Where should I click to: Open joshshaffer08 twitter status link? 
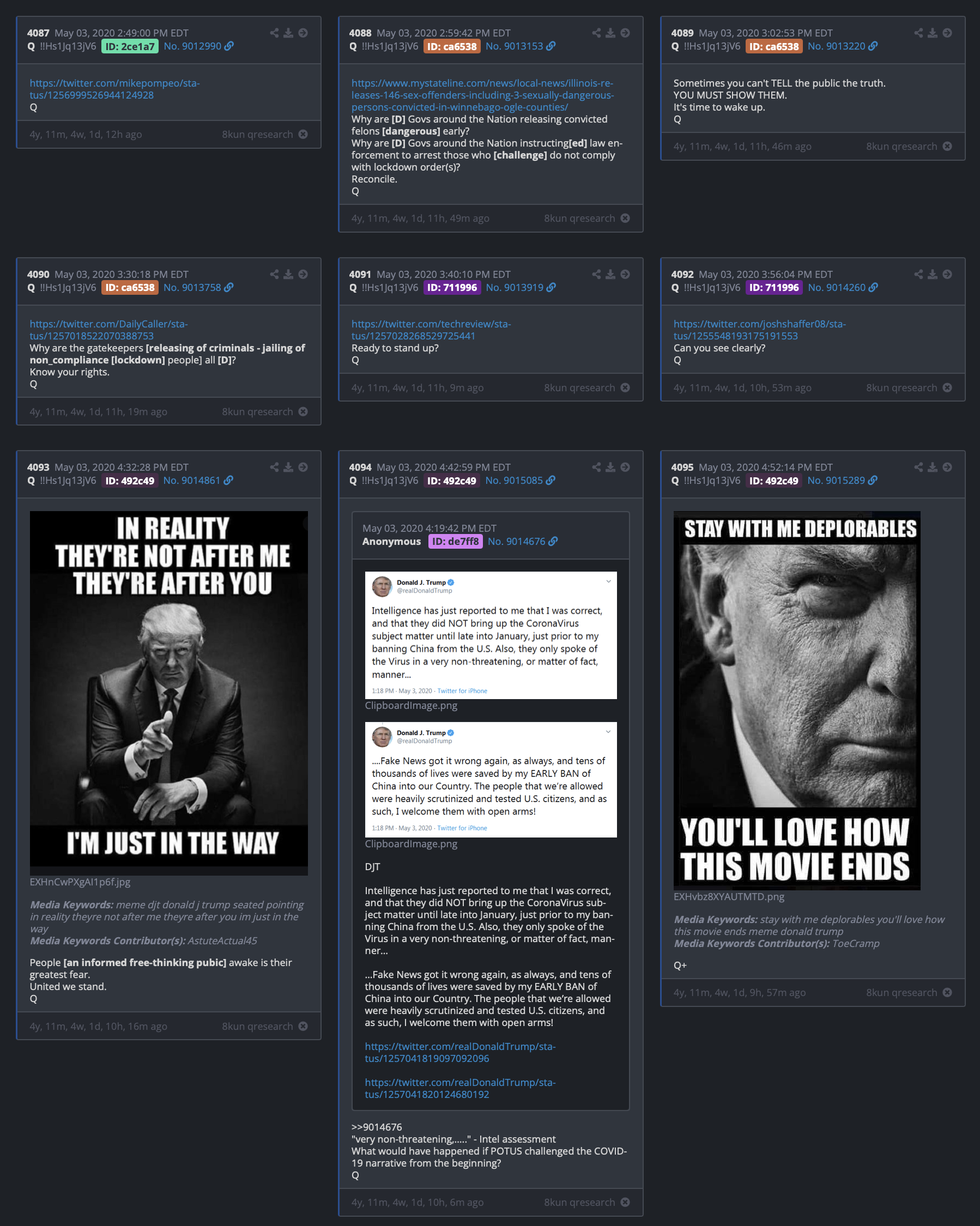click(759, 330)
